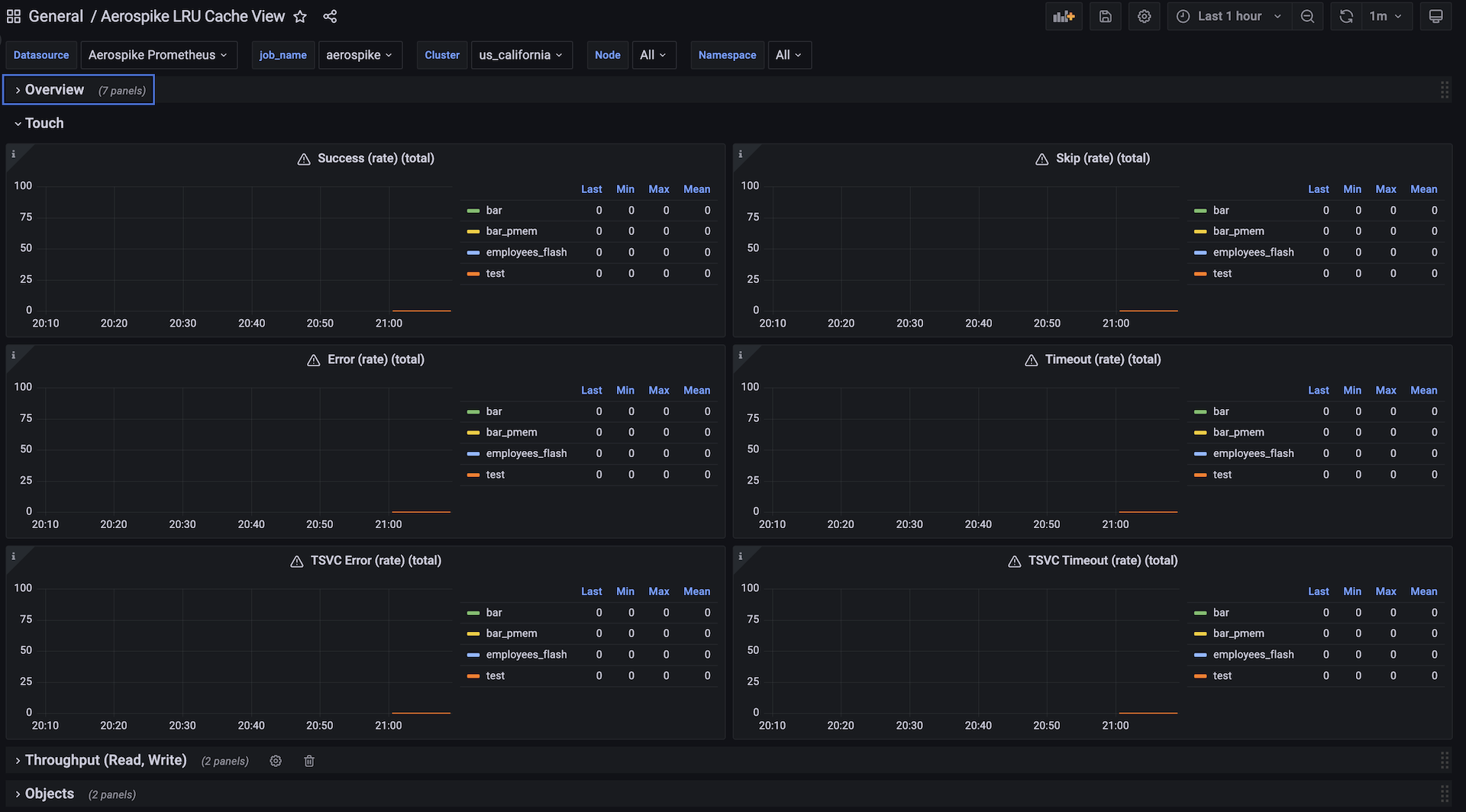Screen dimensions: 1466x812
Task: Click alert icon on TSVC Timeout panel title
Action: point(1015,562)
